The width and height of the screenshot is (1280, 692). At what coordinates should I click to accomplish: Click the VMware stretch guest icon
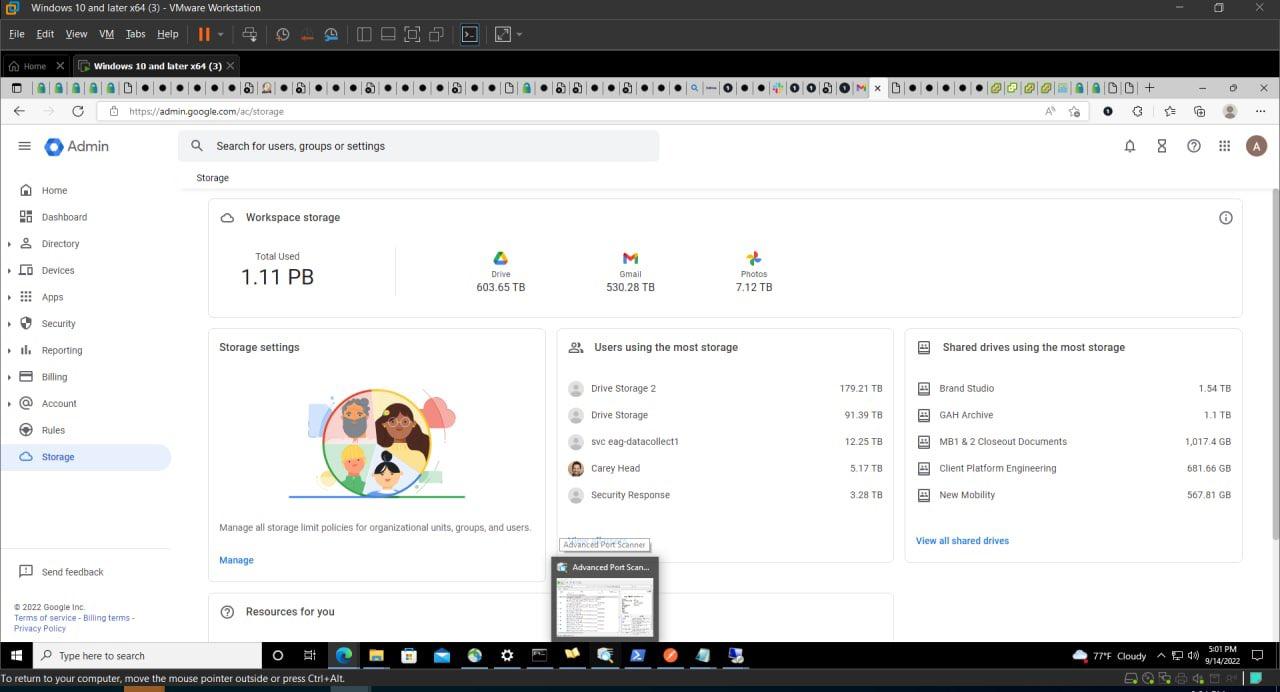pyautogui.click(x=502, y=34)
